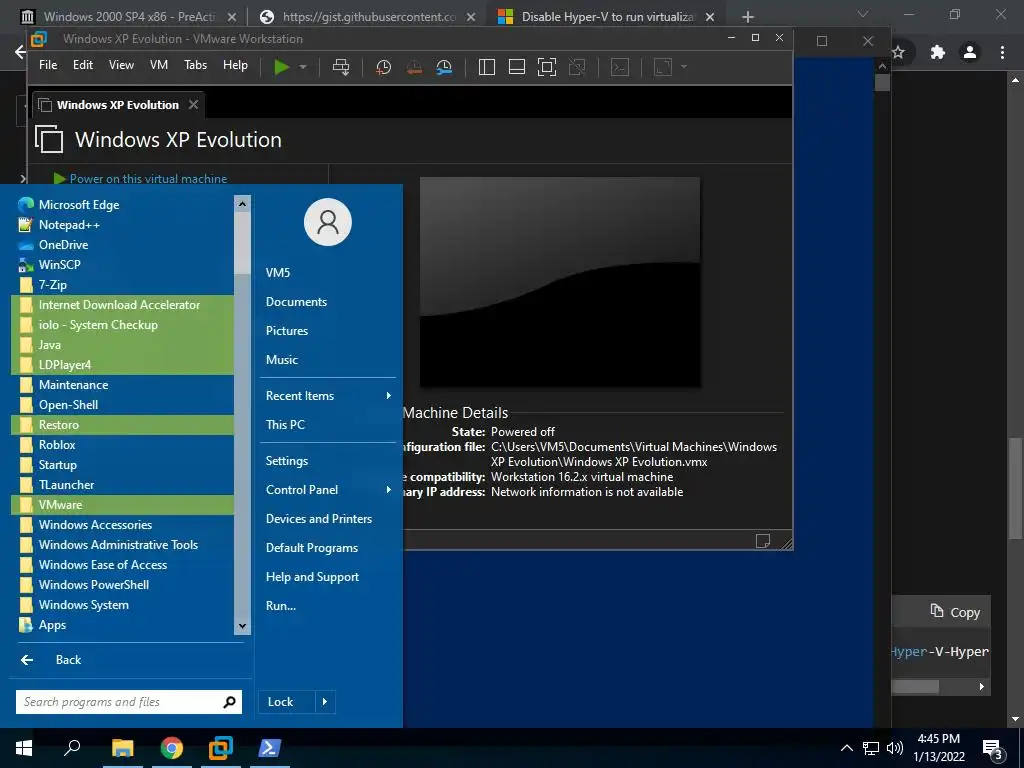Open Microsoft Edge from start menu
1024x768 pixels.
click(122, 204)
